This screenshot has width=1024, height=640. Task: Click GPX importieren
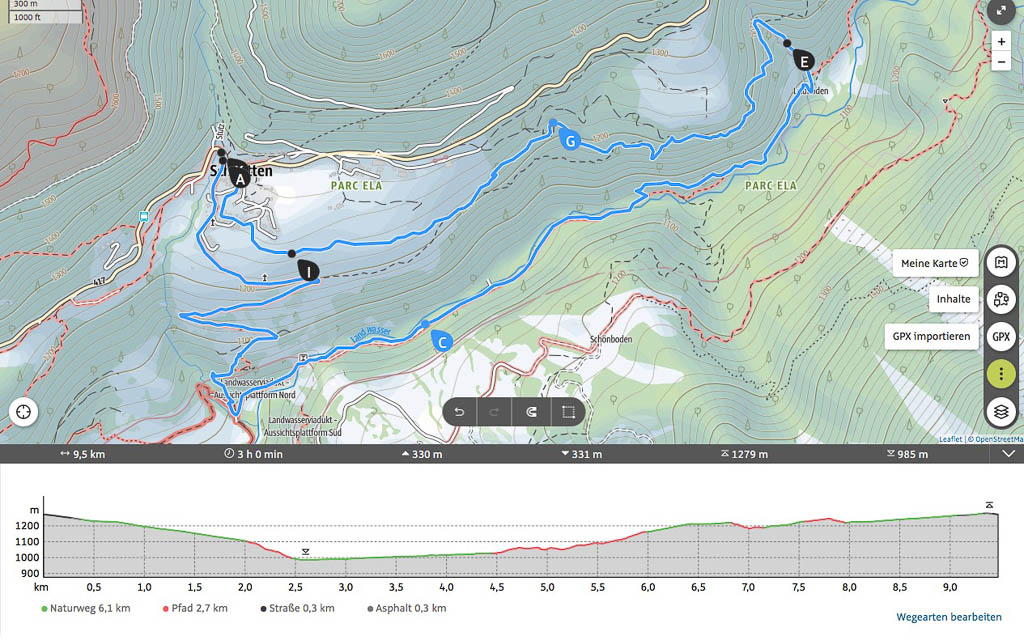(930, 337)
